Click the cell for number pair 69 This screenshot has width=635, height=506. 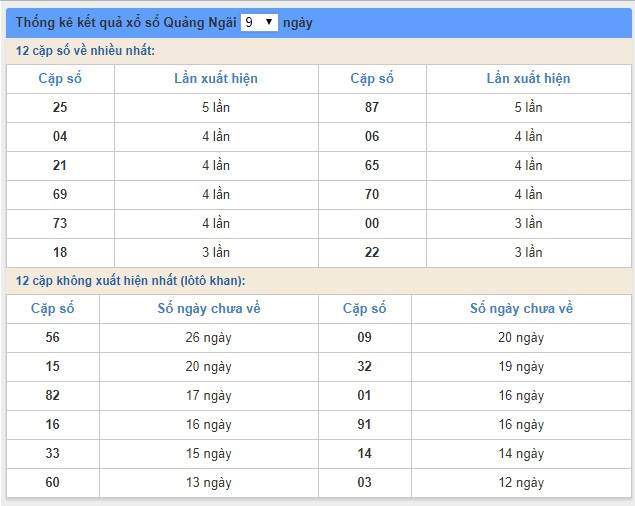coord(60,194)
